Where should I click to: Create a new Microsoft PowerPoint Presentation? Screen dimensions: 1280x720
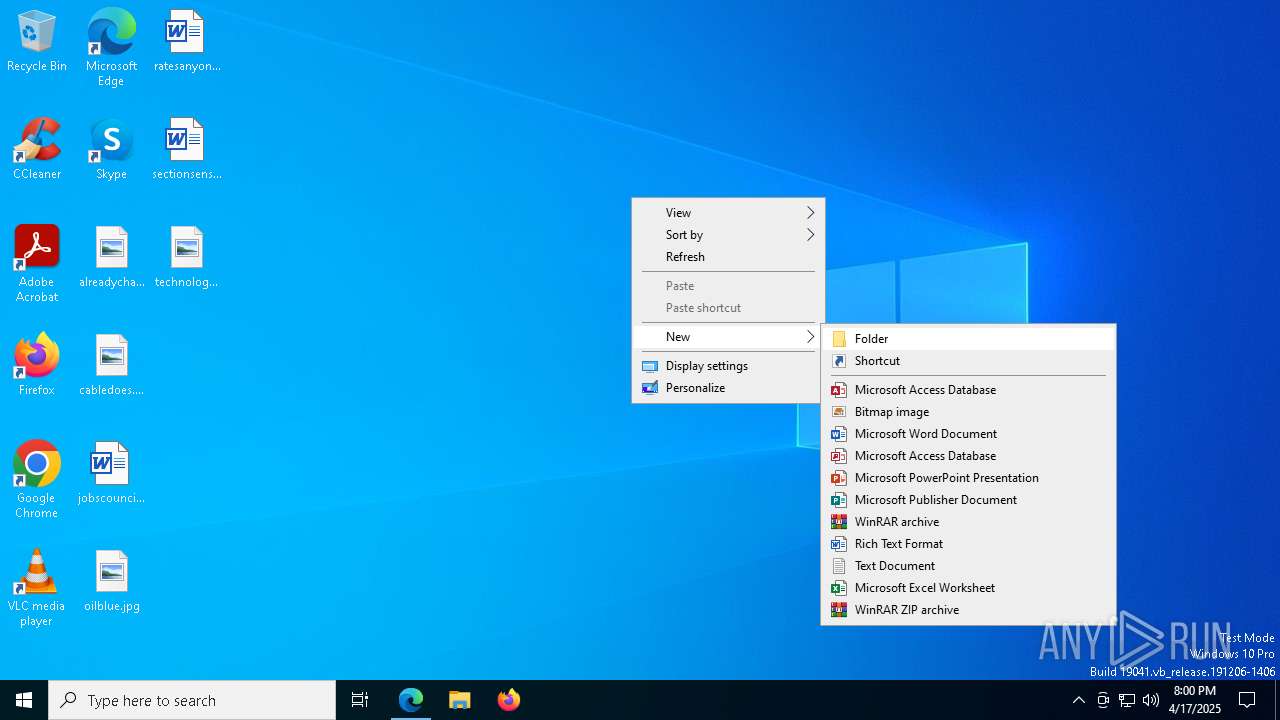(968, 478)
